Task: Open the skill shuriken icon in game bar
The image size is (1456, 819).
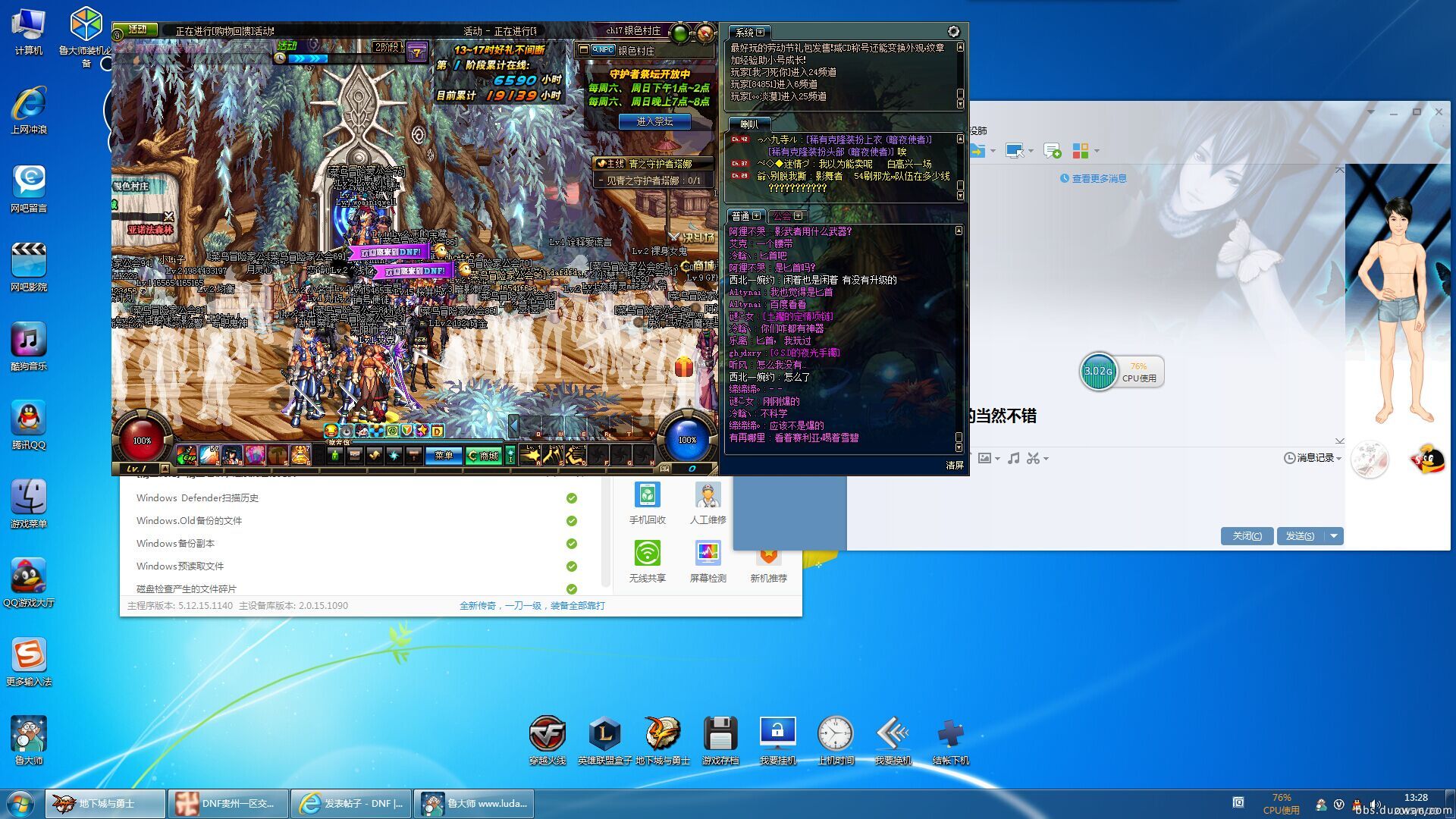Action: [x=394, y=456]
